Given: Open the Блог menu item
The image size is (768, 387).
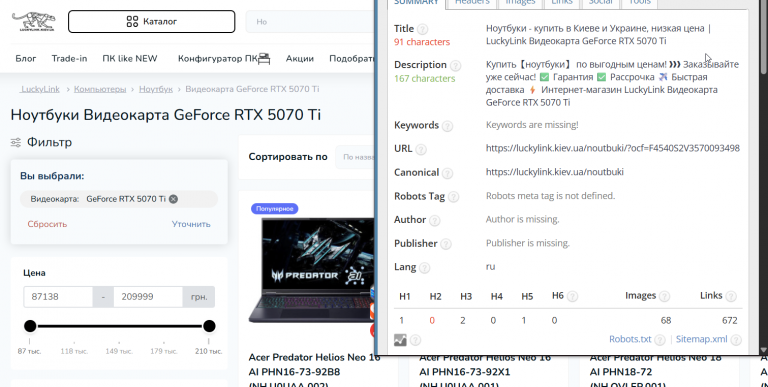Looking at the screenshot, I should (x=25, y=58).
